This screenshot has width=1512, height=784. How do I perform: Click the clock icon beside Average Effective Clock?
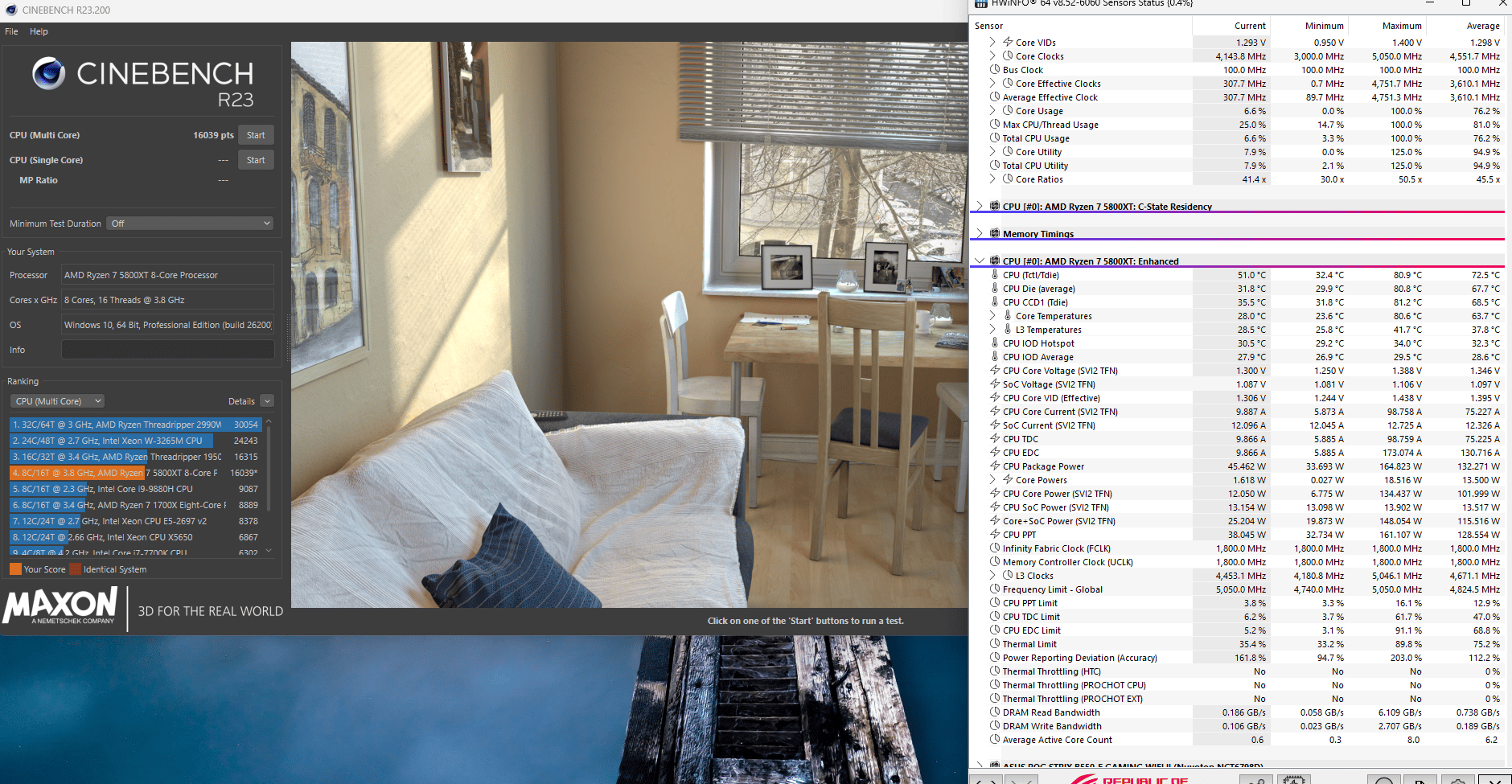(995, 97)
